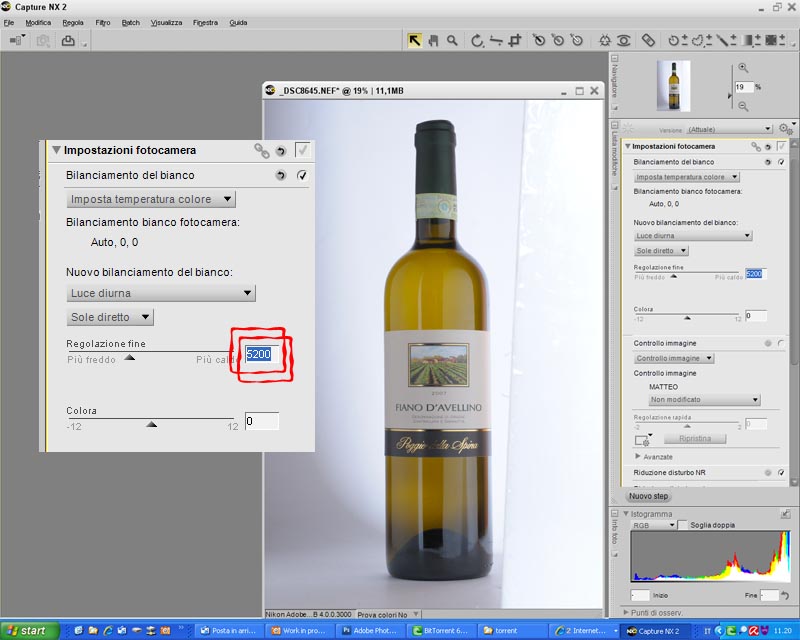
Task: Select the Selection Brush tool
Action: click(x=726, y=40)
